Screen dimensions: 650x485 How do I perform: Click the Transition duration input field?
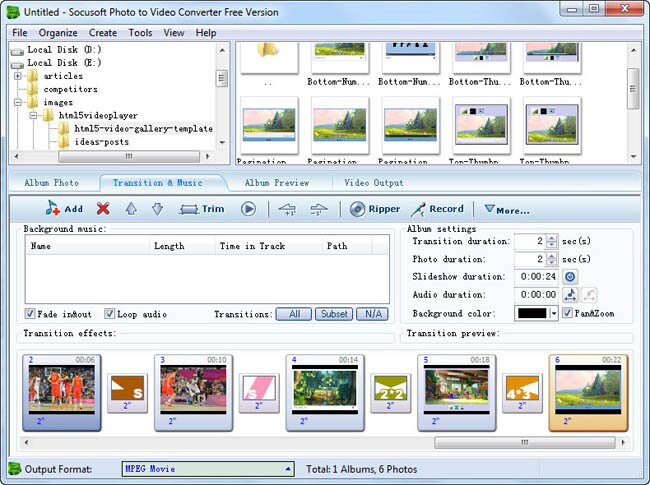530,241
